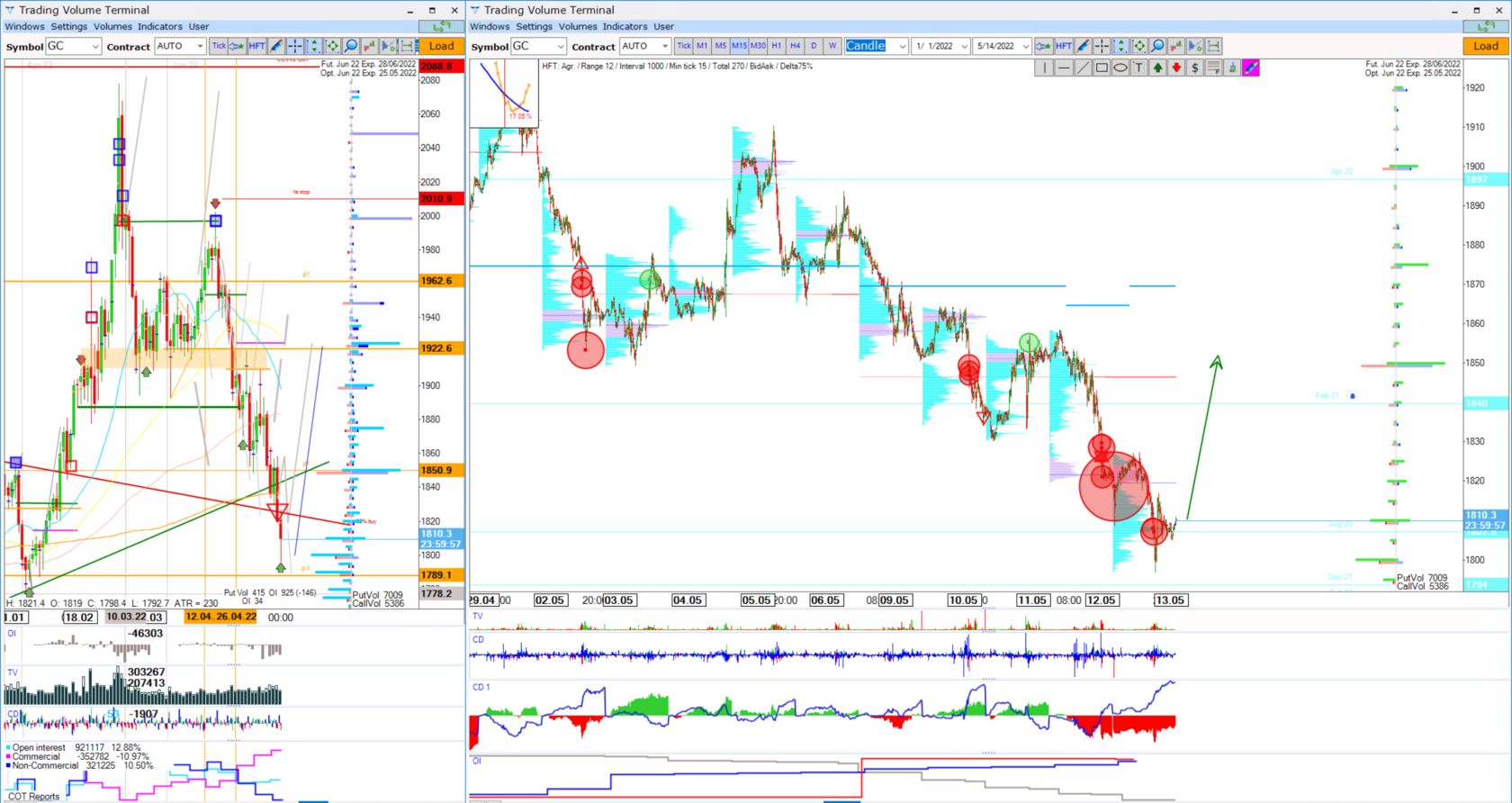Open Indicators menu in right window
1512x803 pixels.
[625, 26]
